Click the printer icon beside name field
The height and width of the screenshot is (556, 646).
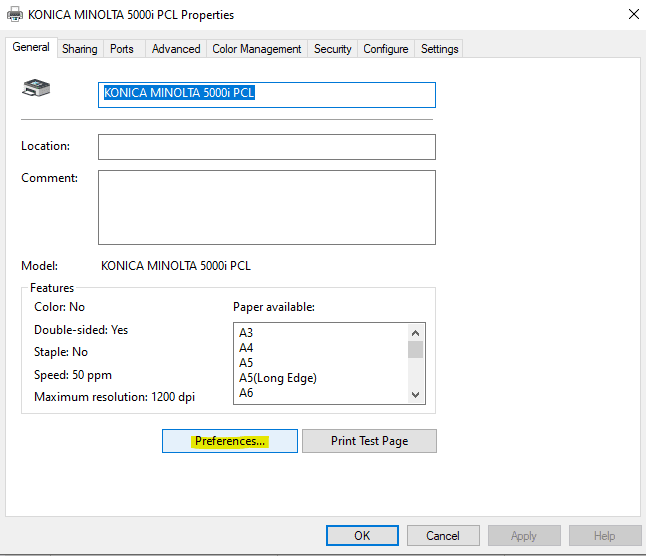[x=36, y=88]
